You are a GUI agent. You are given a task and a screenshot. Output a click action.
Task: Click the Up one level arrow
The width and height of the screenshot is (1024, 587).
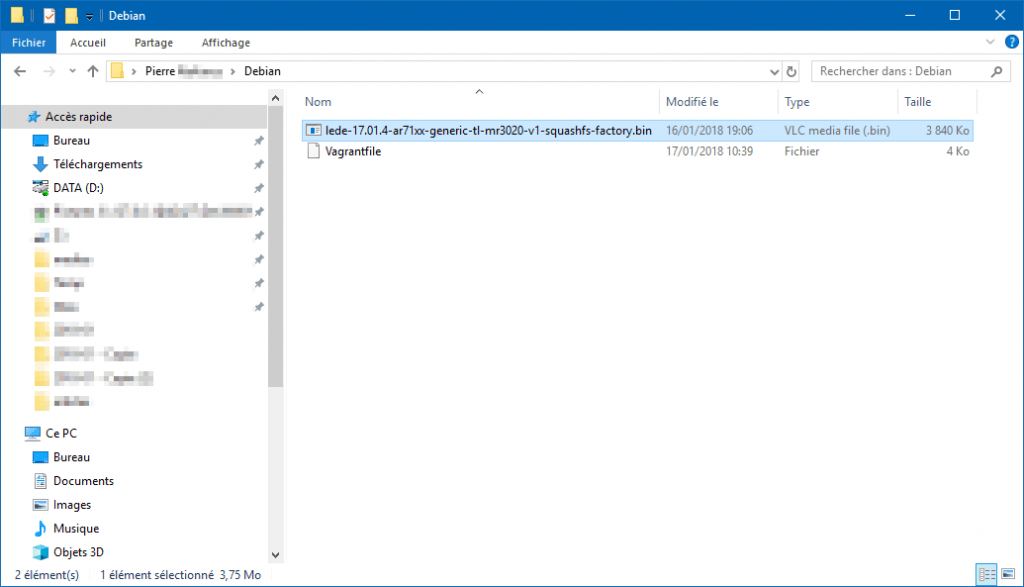(93, 72)
